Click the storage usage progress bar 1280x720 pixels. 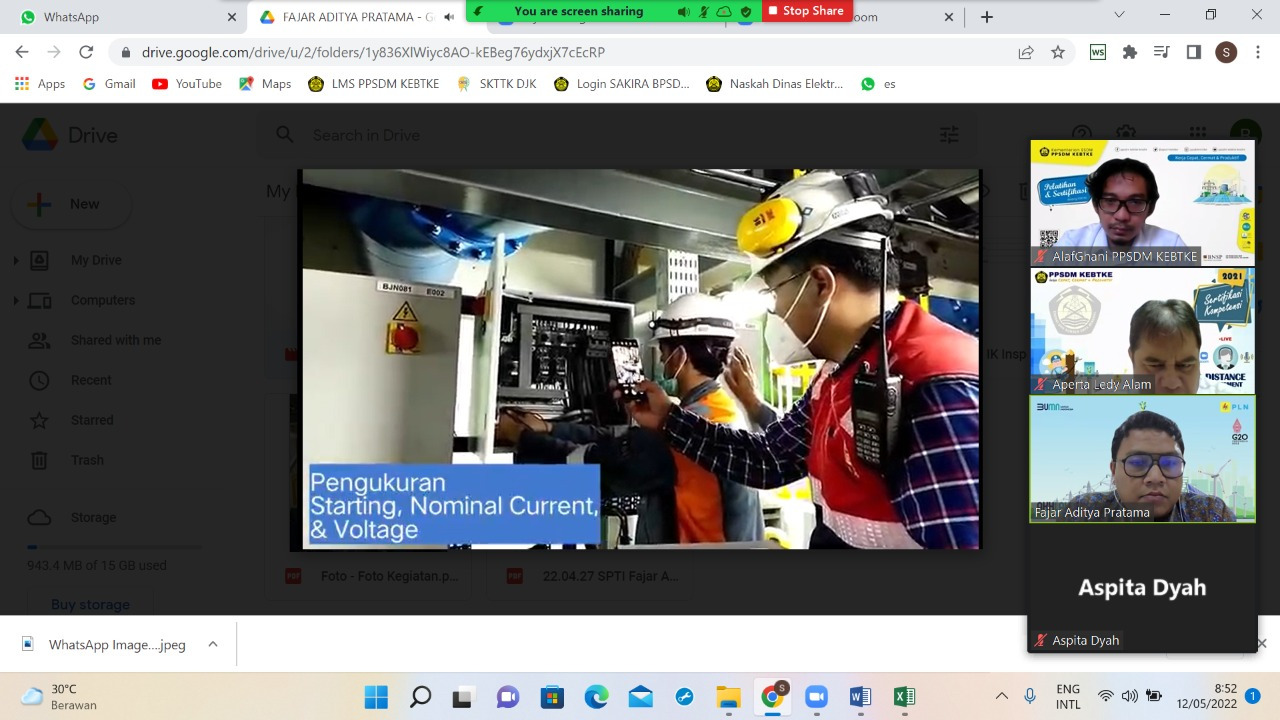point(113,547)
